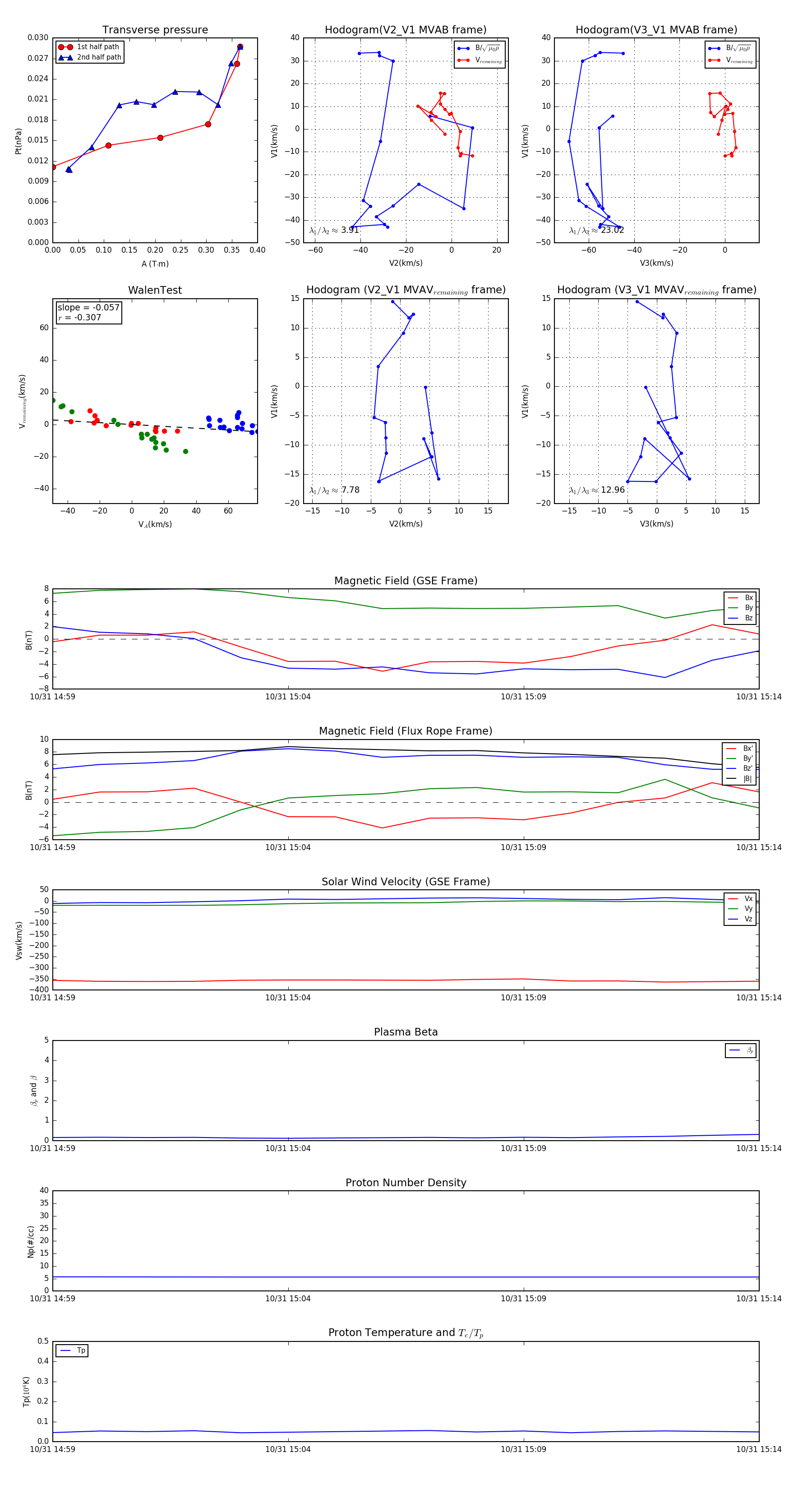Select the βp legend entry in Plasma Beta

[741, 1050]
